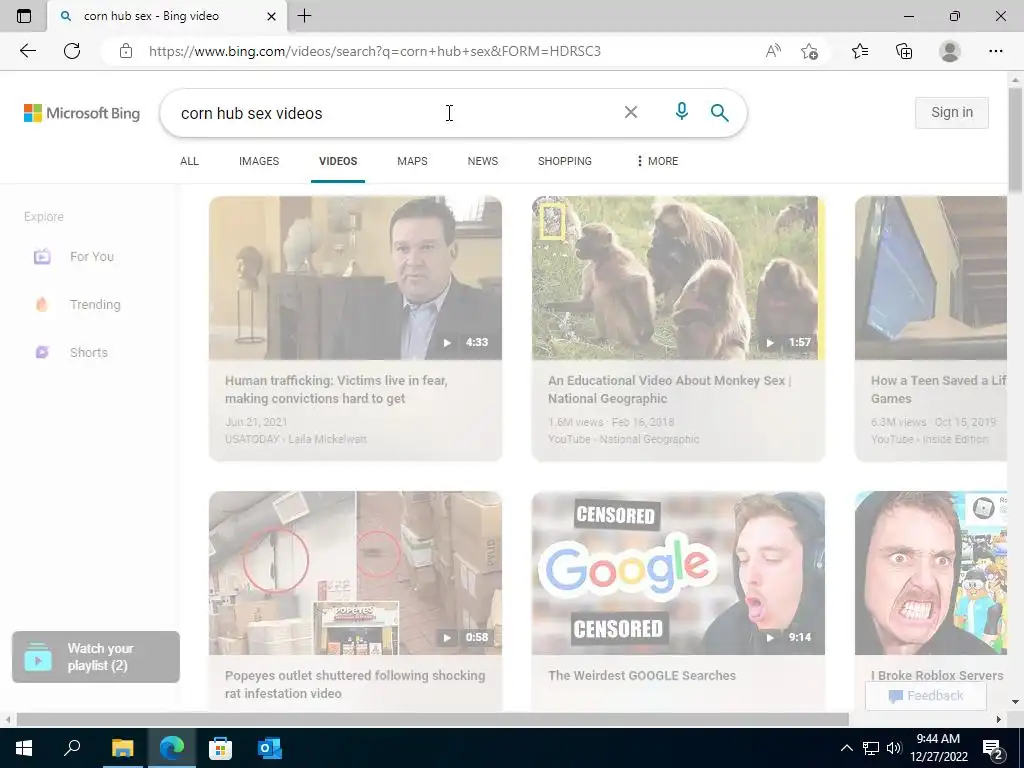1024x768 pixels.
Task: Open the notification center
Action: click(x=993, y=748)
